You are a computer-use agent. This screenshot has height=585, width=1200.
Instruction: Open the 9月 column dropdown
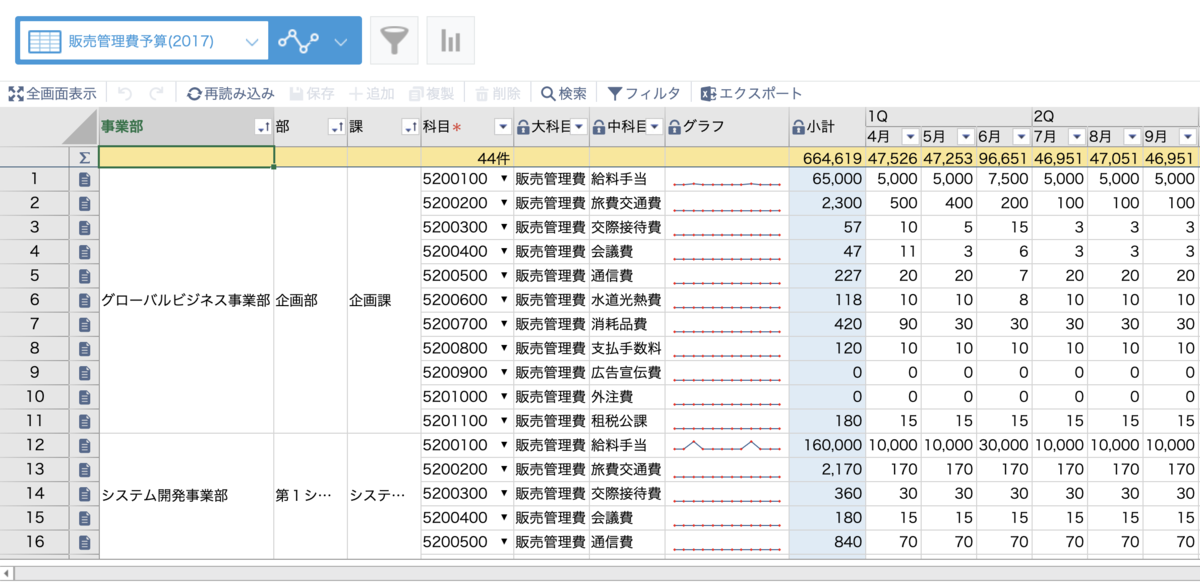[x=1187, y=136]
